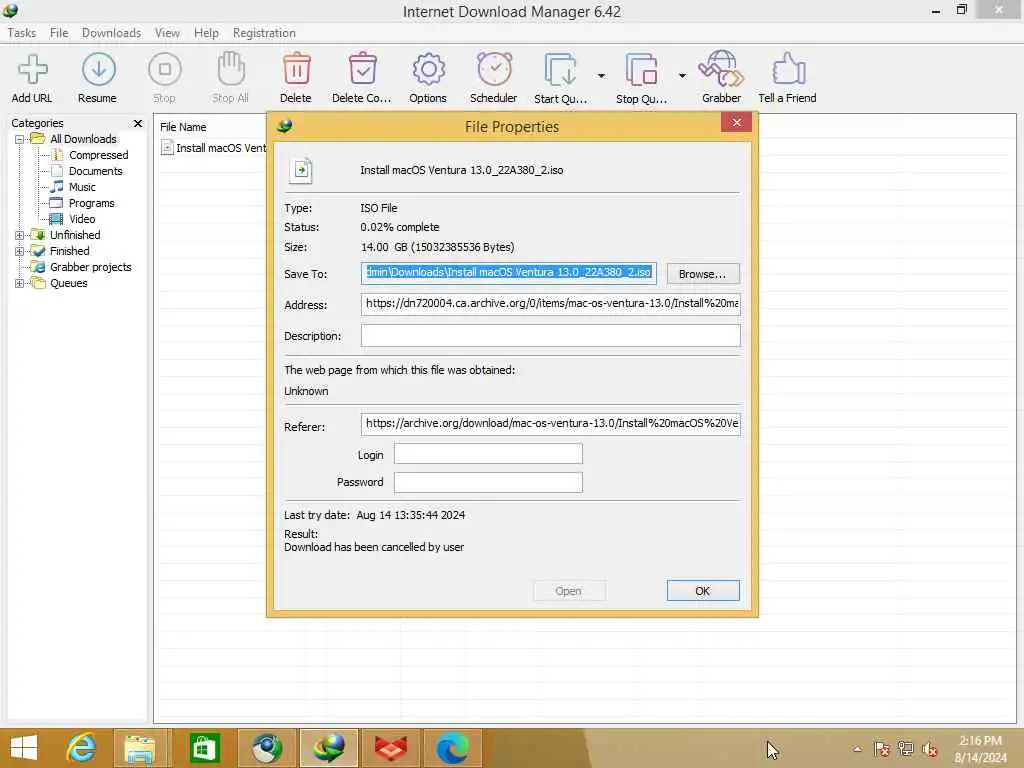
Task: Open the Windows Start button
Action: (25, 748)
